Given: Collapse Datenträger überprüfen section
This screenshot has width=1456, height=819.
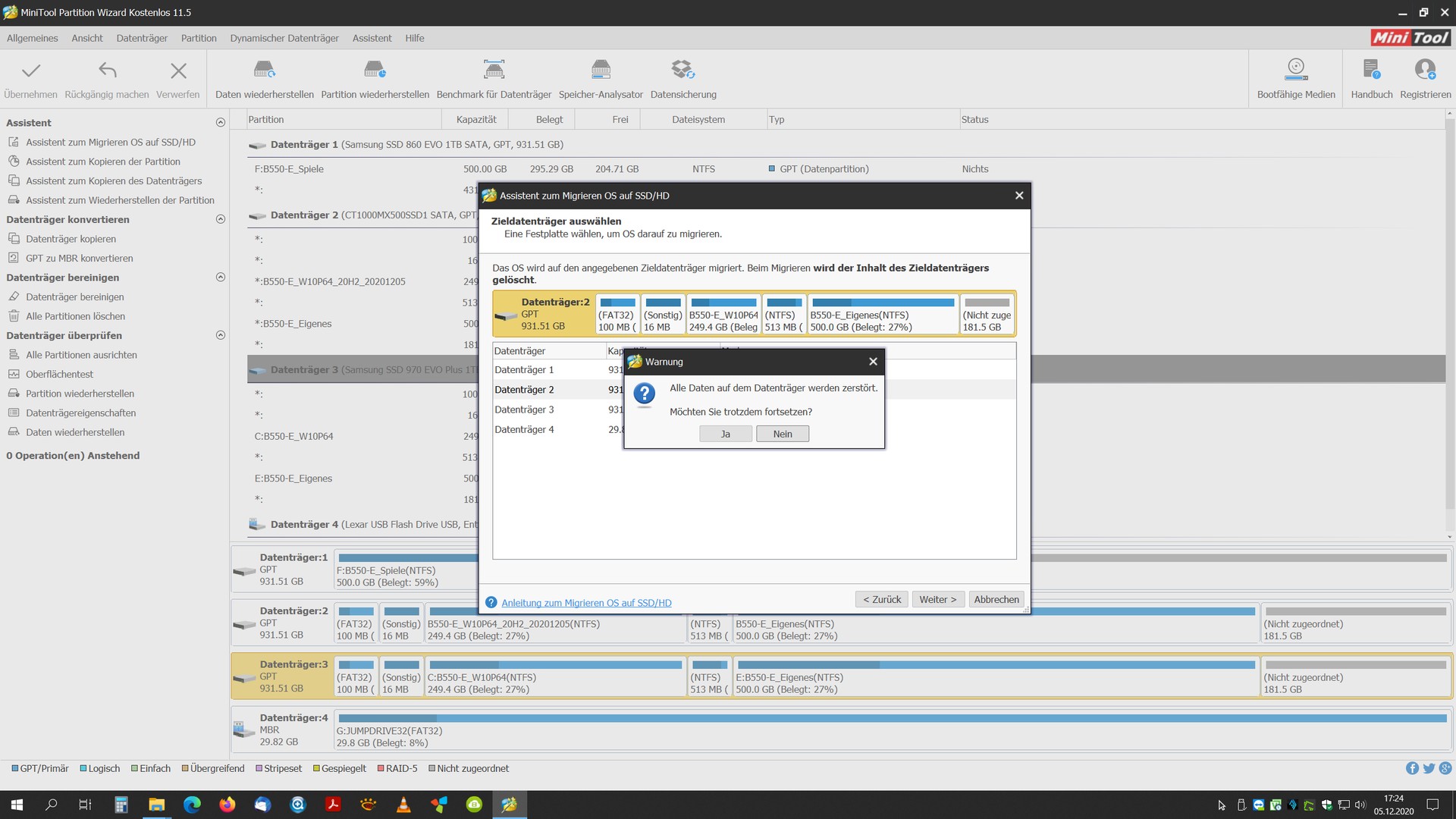Looking at the screenshot, I should [221, 335].
